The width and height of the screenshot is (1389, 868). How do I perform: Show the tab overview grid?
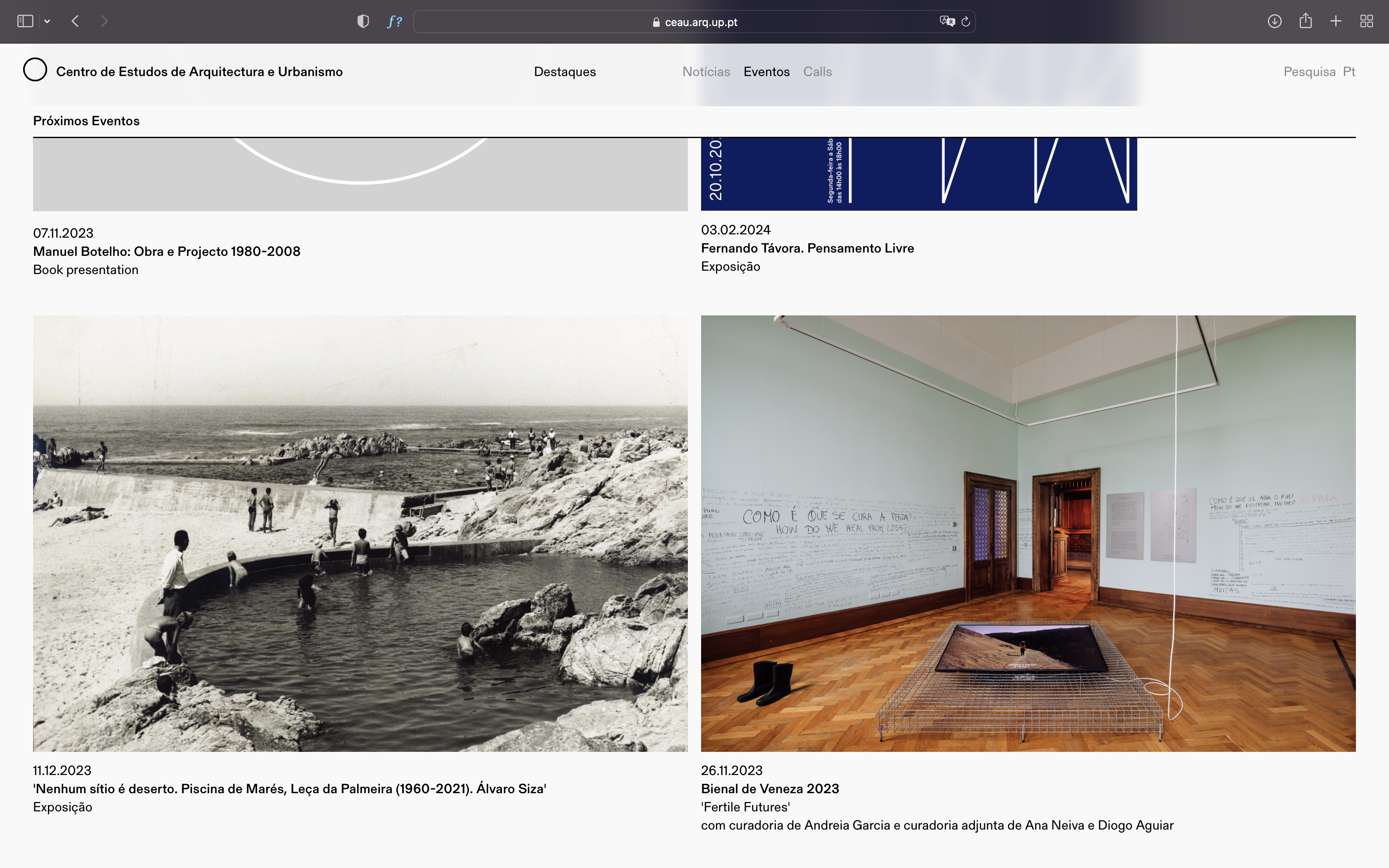(1367, 21)
